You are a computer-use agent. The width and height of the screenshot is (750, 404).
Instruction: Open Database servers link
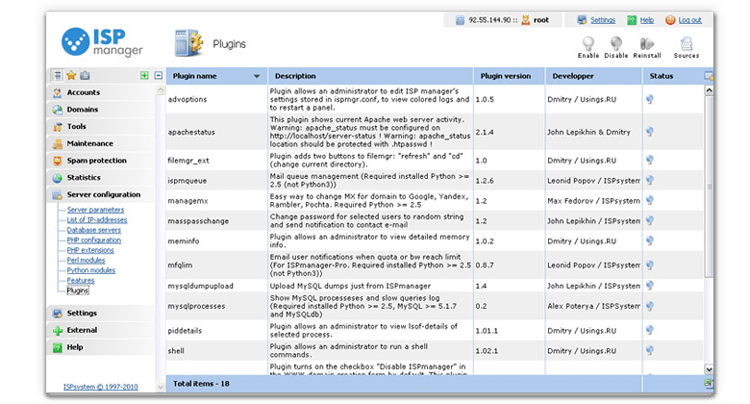tap(94, 230)
